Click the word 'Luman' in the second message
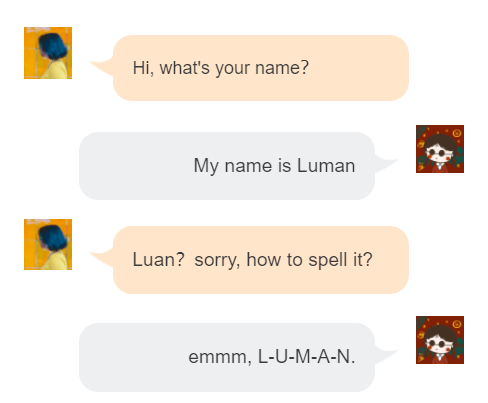This screenshot has width=488, height=403. click(326, 166)
